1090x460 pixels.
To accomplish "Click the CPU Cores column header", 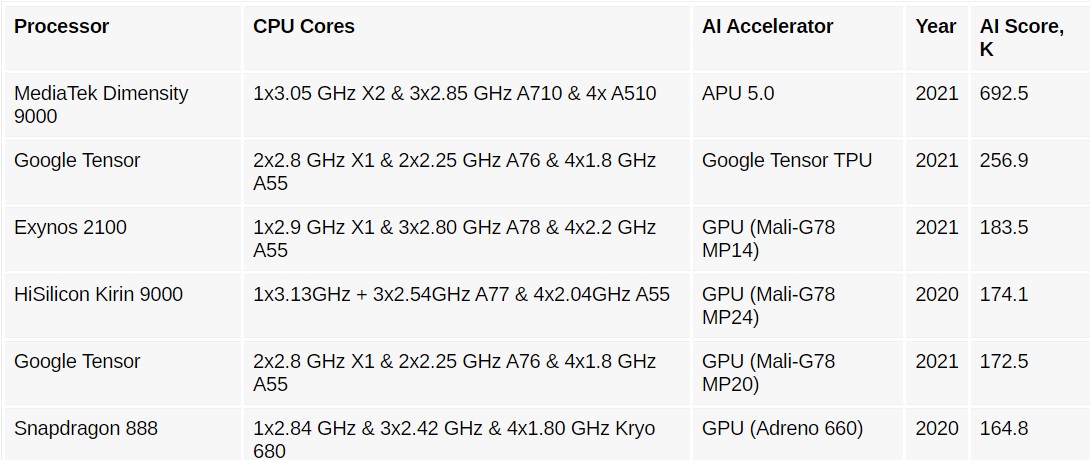I will tap(304, 27).
